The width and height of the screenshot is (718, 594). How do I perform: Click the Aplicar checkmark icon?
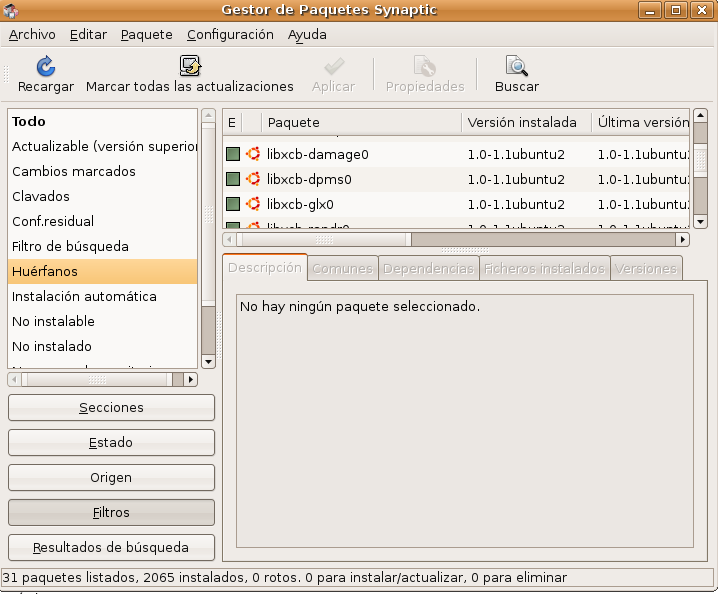click(x=334, y=66)
